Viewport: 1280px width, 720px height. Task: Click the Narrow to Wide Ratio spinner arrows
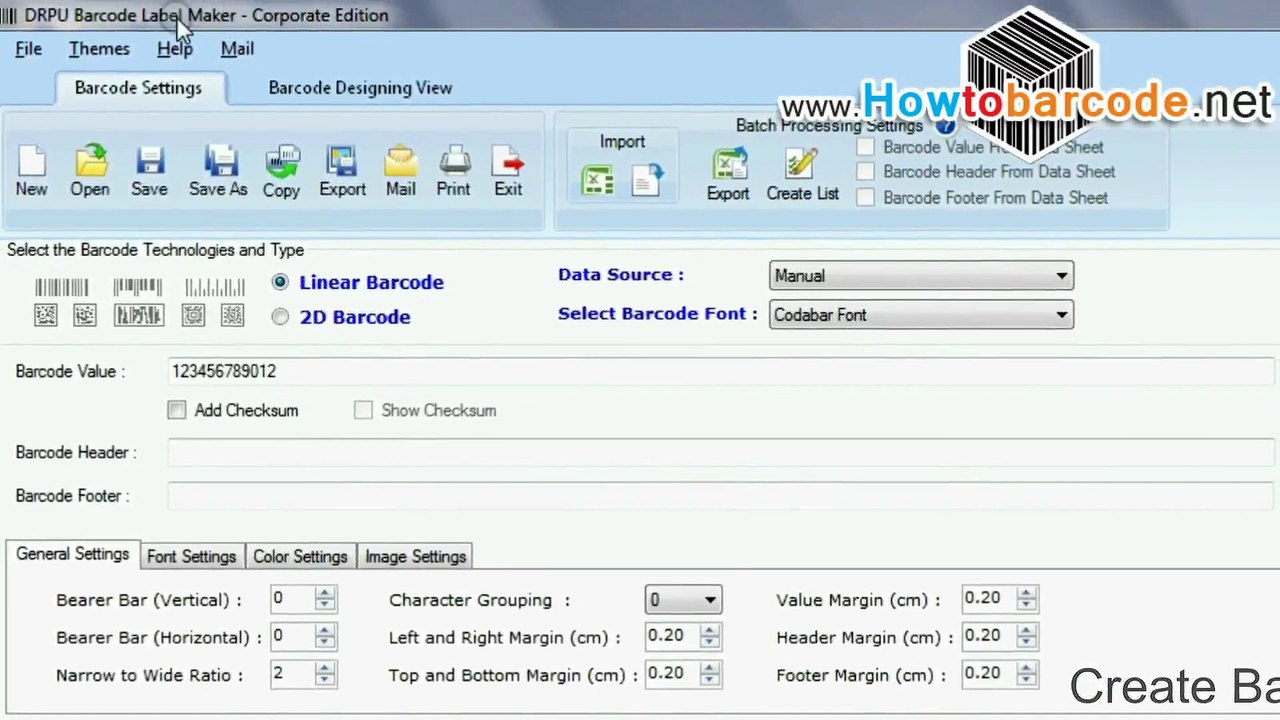point(324,674)
